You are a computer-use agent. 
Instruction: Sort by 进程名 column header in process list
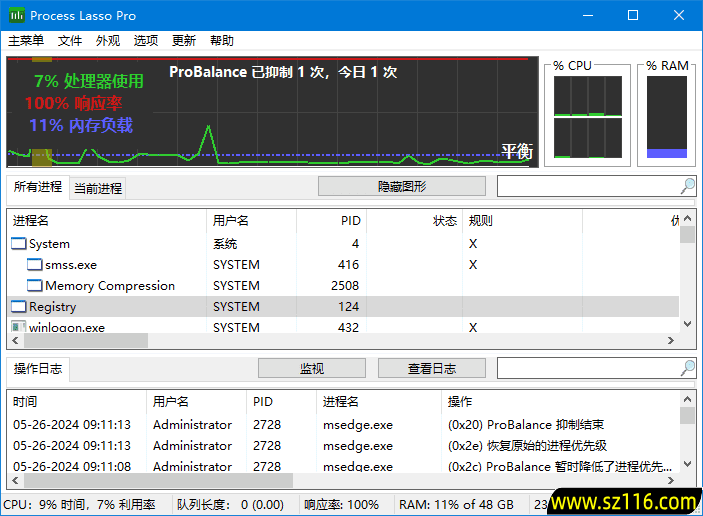coord(107,221)
